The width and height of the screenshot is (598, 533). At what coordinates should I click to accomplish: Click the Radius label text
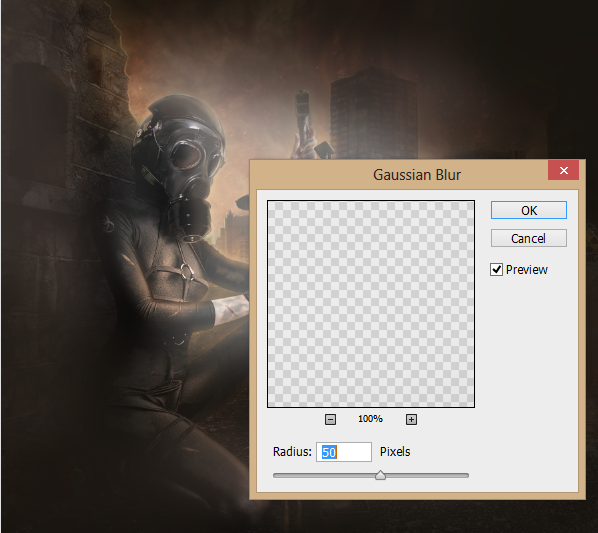coord(292,452)
